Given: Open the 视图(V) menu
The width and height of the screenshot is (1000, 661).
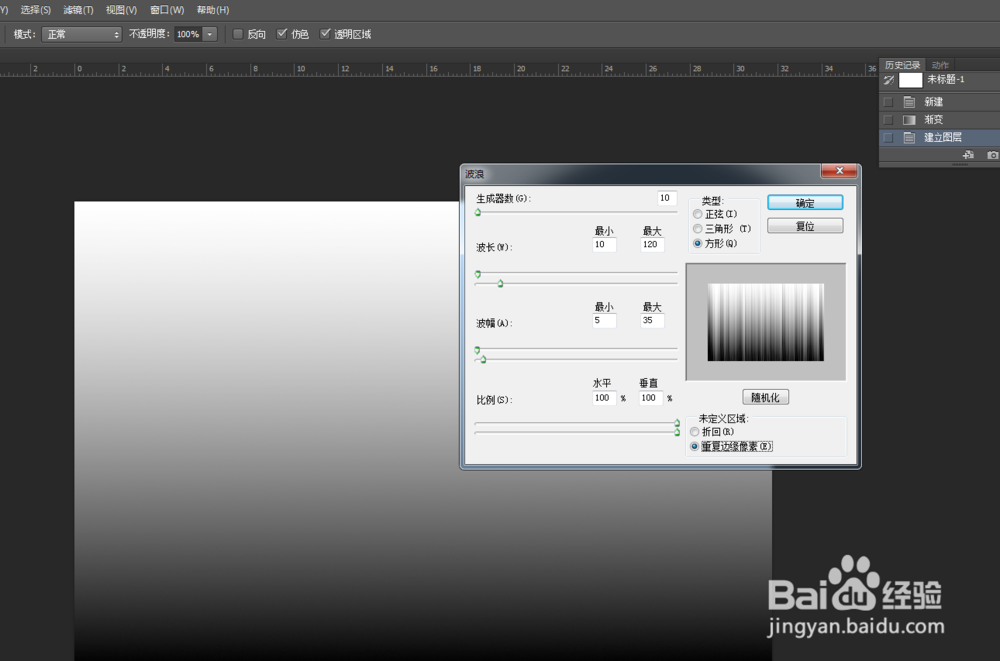Looking at the screenshot, I should [x=121, y=10].
